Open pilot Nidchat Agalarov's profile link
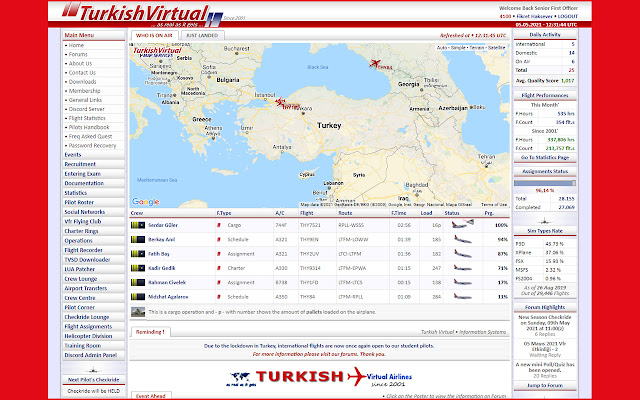The height and width of the screenshot is (400, 640). click(x=168, y=297)
